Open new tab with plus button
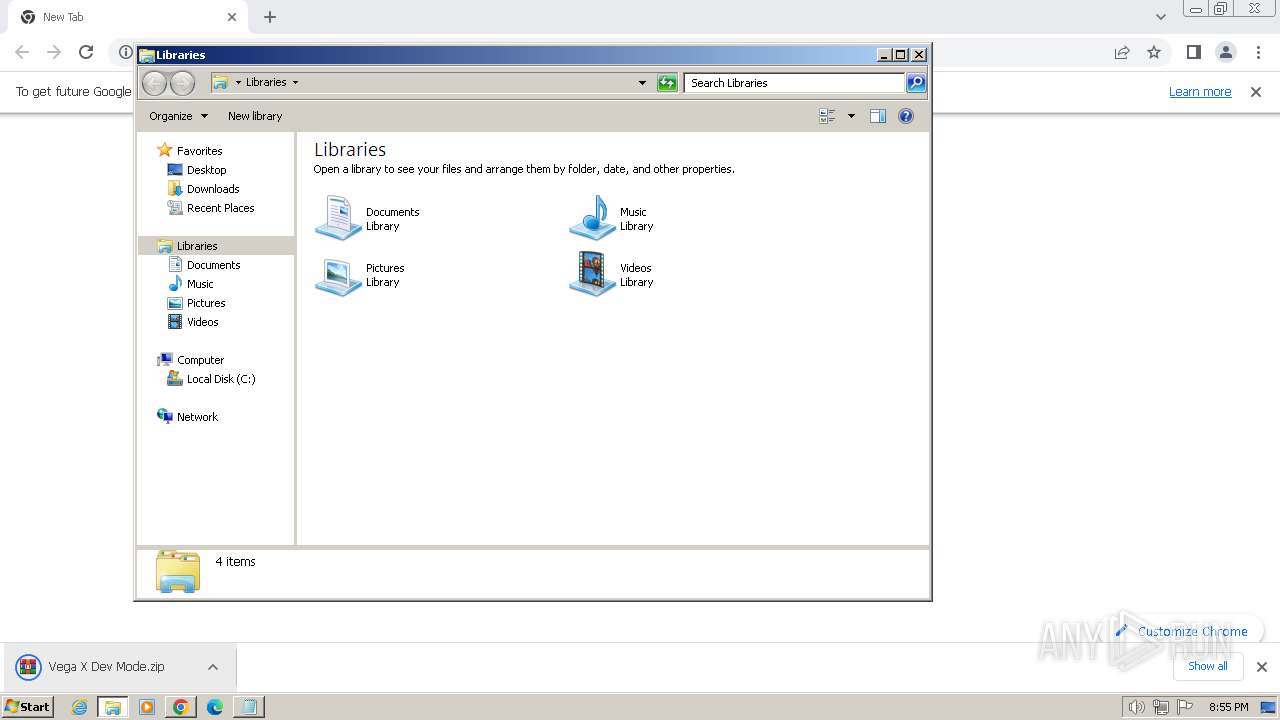The image size is (1280, 720). (x=270, y=17)
